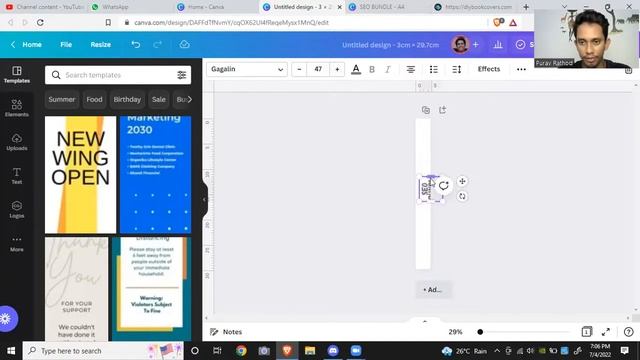Open the Elements sidebar panel
Image resolution: width=640 pixels, height=360 pixels.
[17, 108]
